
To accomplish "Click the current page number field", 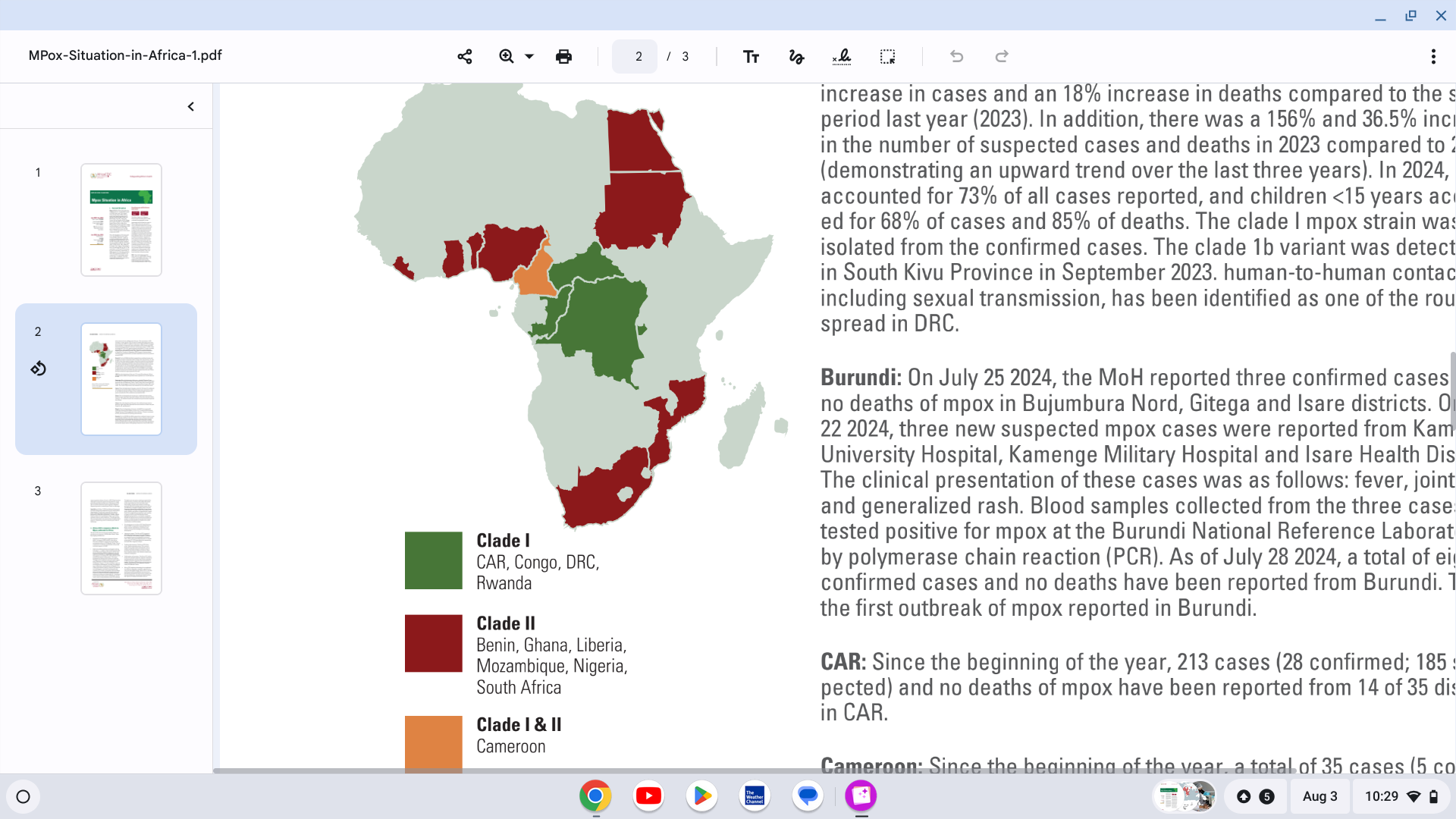I will click(635, 56).
